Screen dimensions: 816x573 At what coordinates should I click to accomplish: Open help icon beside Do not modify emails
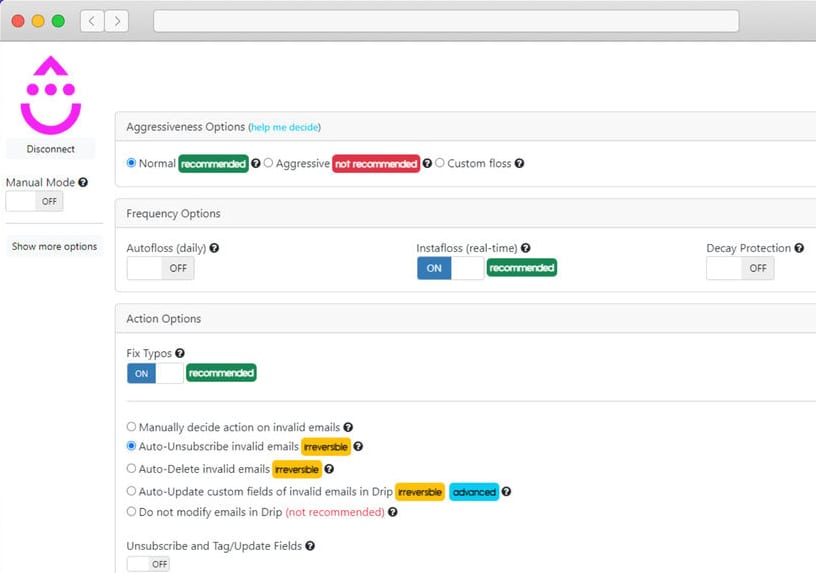pyautogui.click(x=393, y=512)
